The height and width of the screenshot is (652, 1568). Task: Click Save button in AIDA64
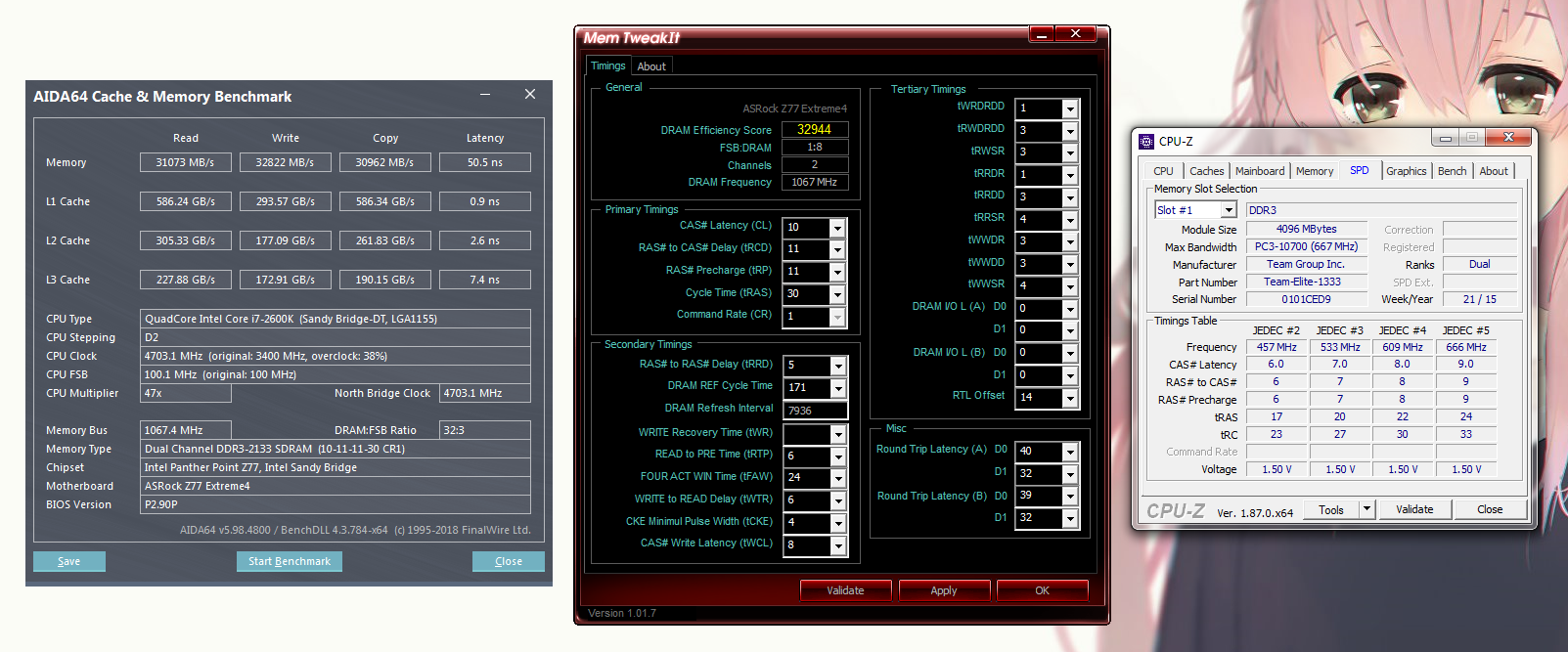pos(69,561)
